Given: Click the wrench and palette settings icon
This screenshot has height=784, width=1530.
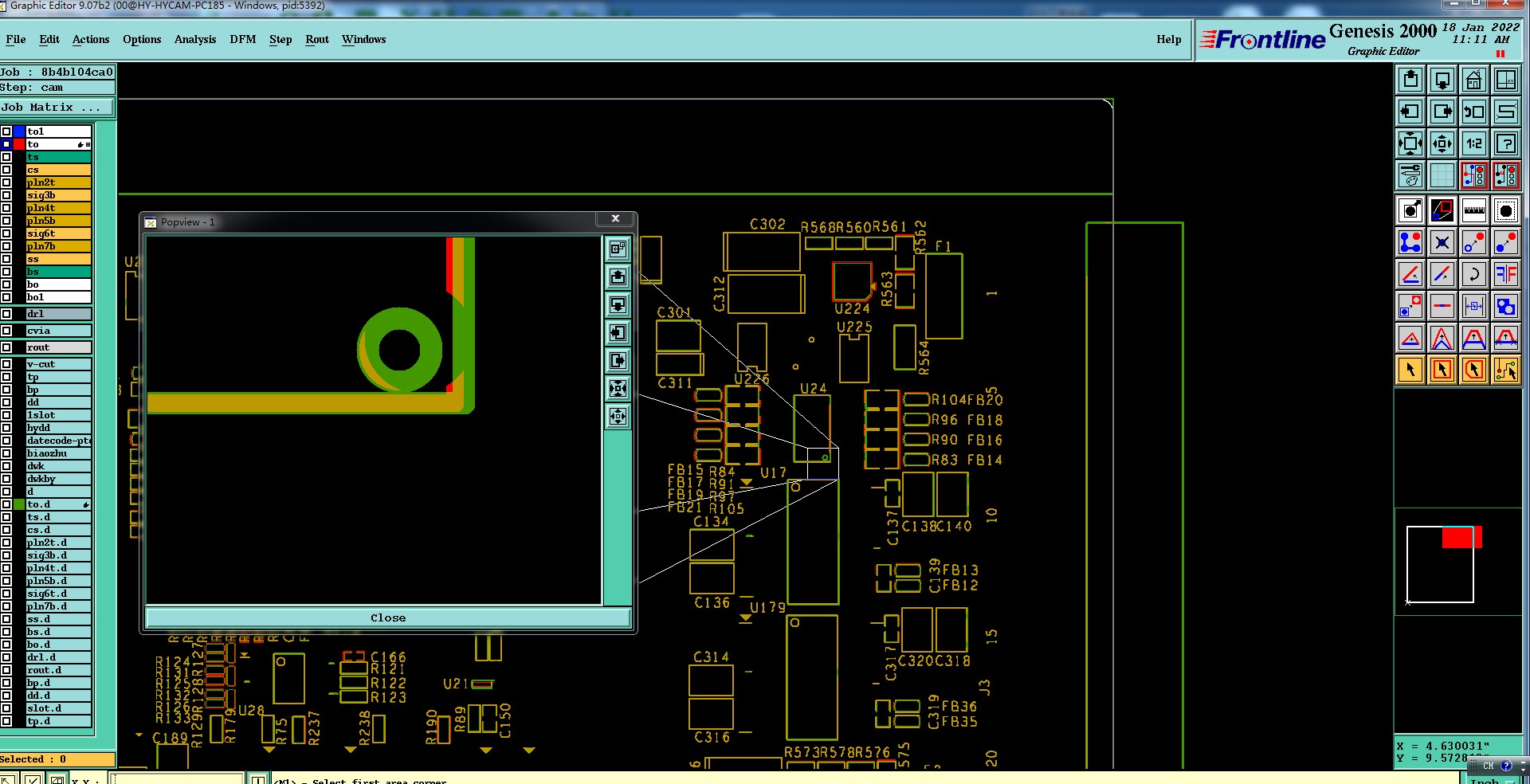Looking at the screenshot, I should pos(1410,174).
